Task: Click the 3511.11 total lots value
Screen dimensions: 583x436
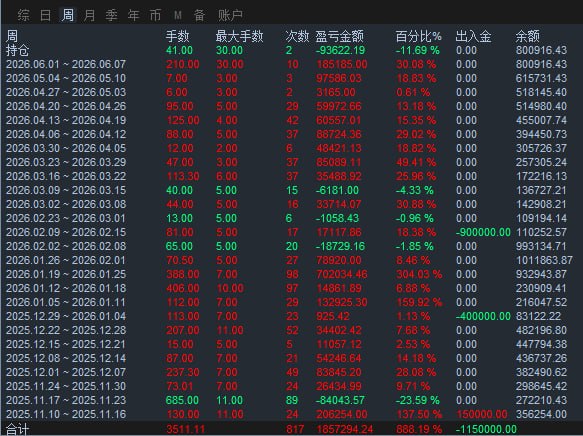Action: [186, 429]
